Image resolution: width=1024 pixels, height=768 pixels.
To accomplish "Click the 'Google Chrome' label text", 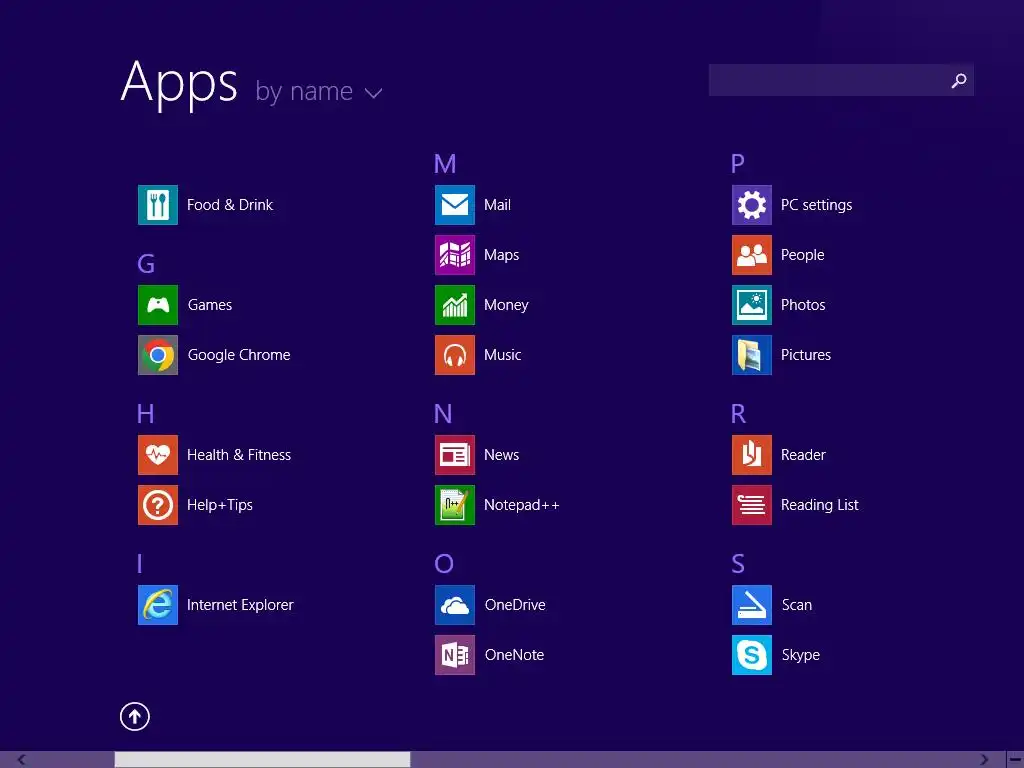I will pos(239,355).
